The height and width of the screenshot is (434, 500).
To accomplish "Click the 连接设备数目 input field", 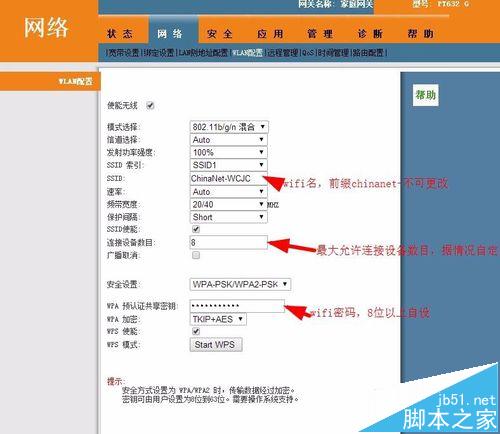I will (228, 242).
